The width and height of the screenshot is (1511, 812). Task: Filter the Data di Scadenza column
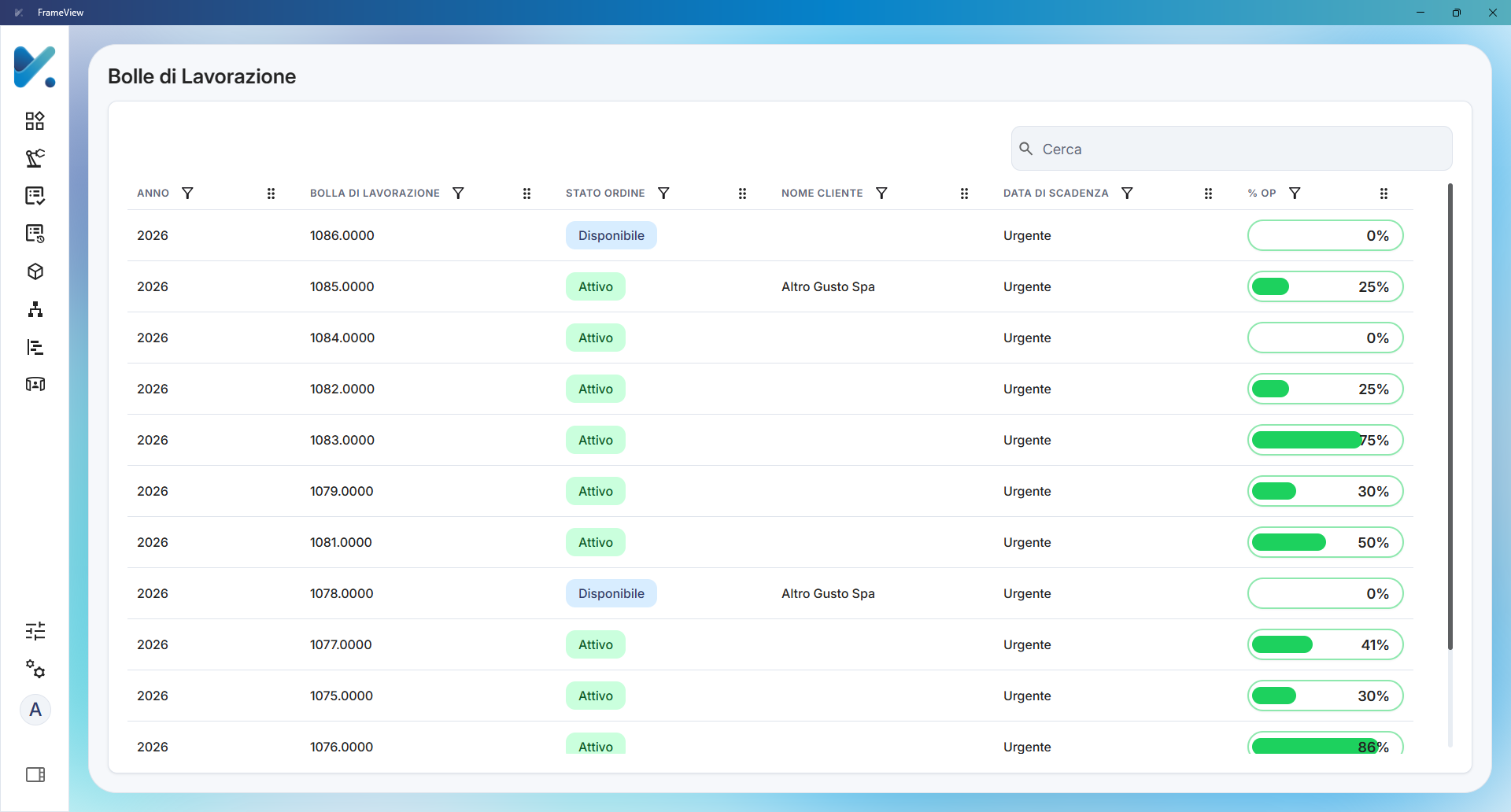(1127, 194)
